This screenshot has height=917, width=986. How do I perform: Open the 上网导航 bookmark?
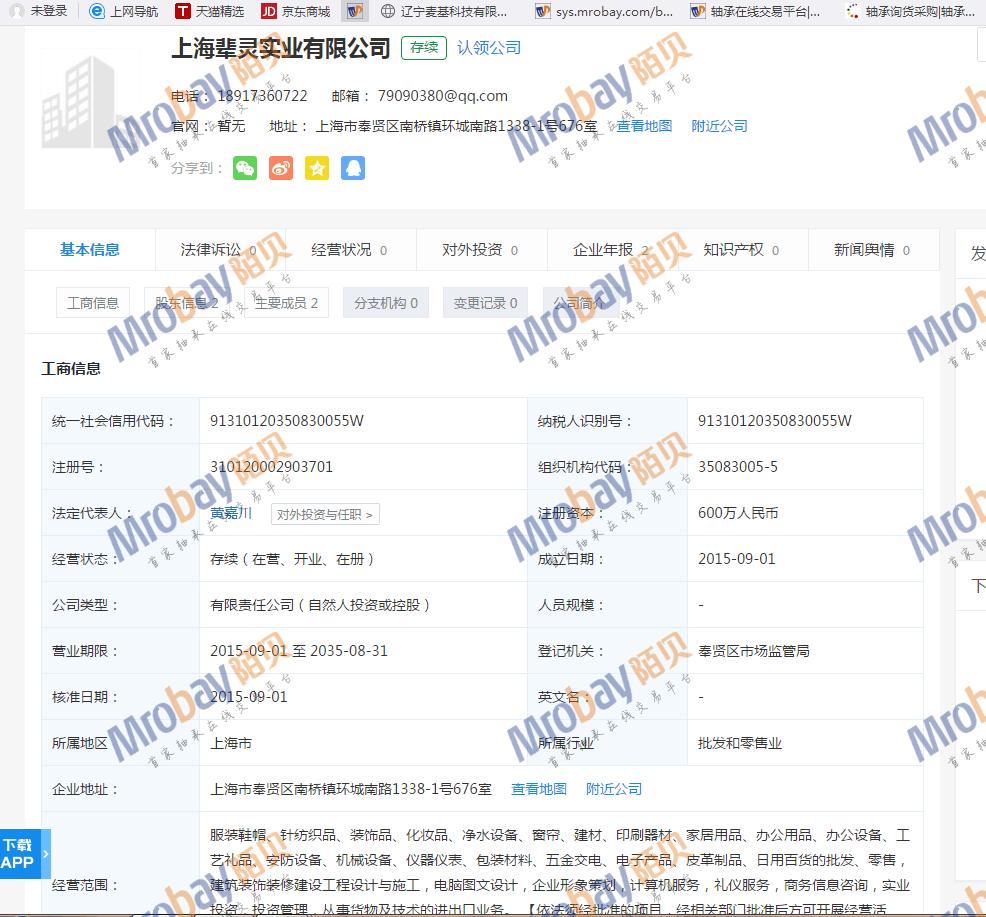(123, 12)
